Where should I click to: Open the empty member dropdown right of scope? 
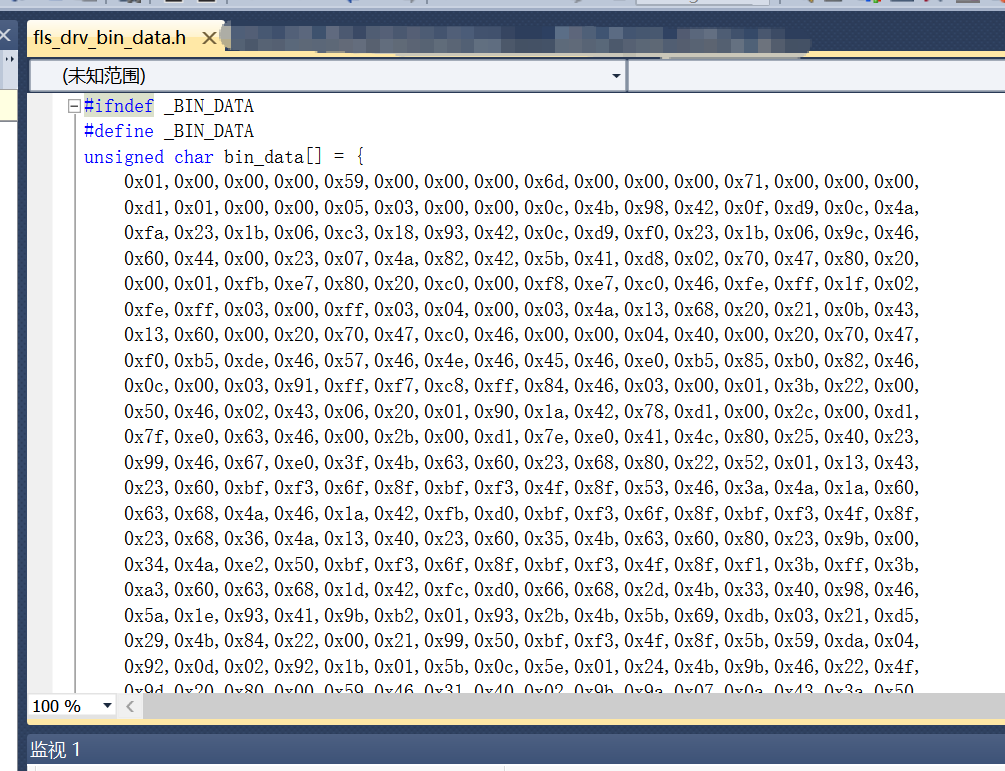pyautogui.click(x=815, y=76)
